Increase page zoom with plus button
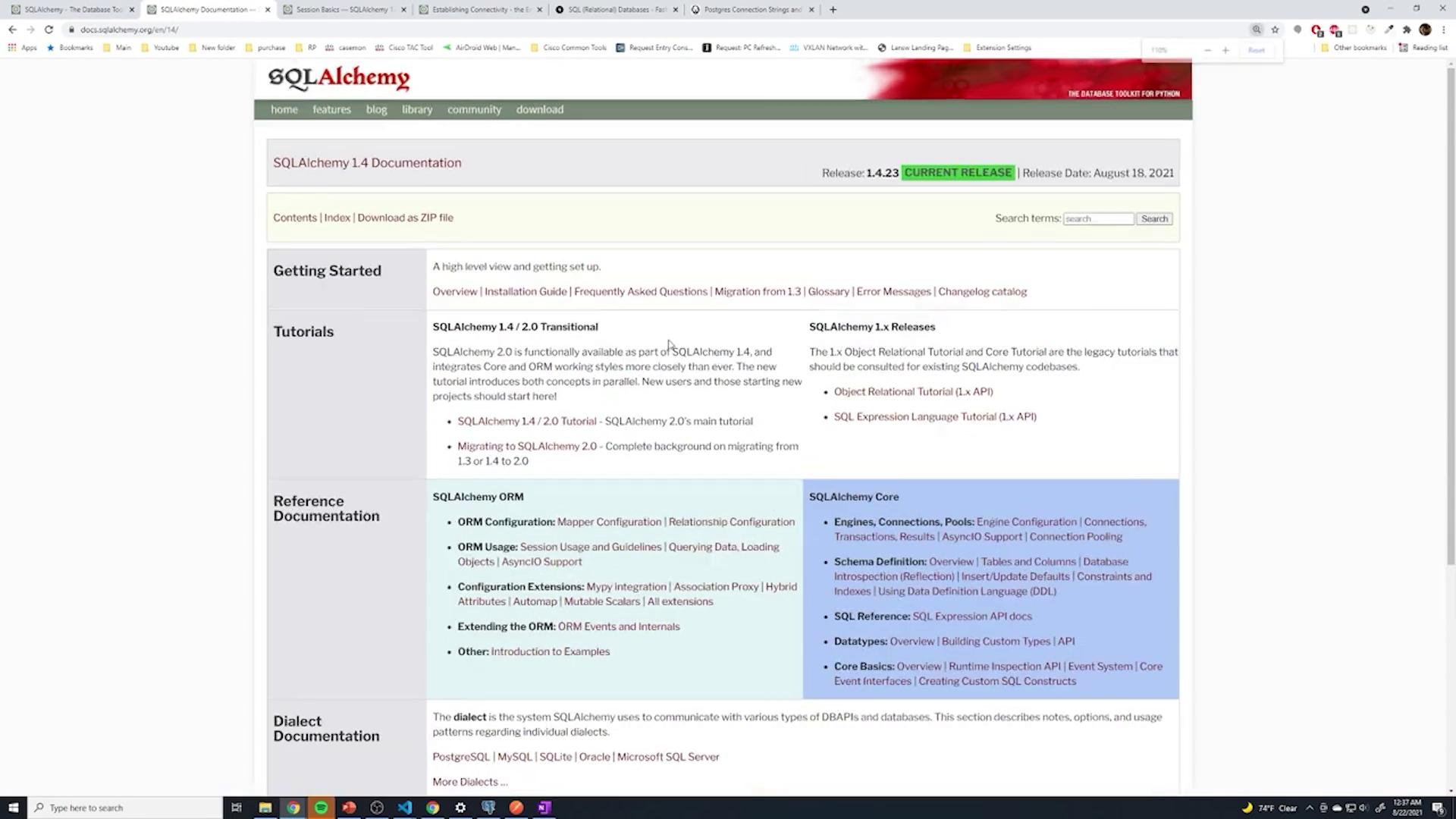The height and width of the screenshot is (819, 1456). (1225, 50)
